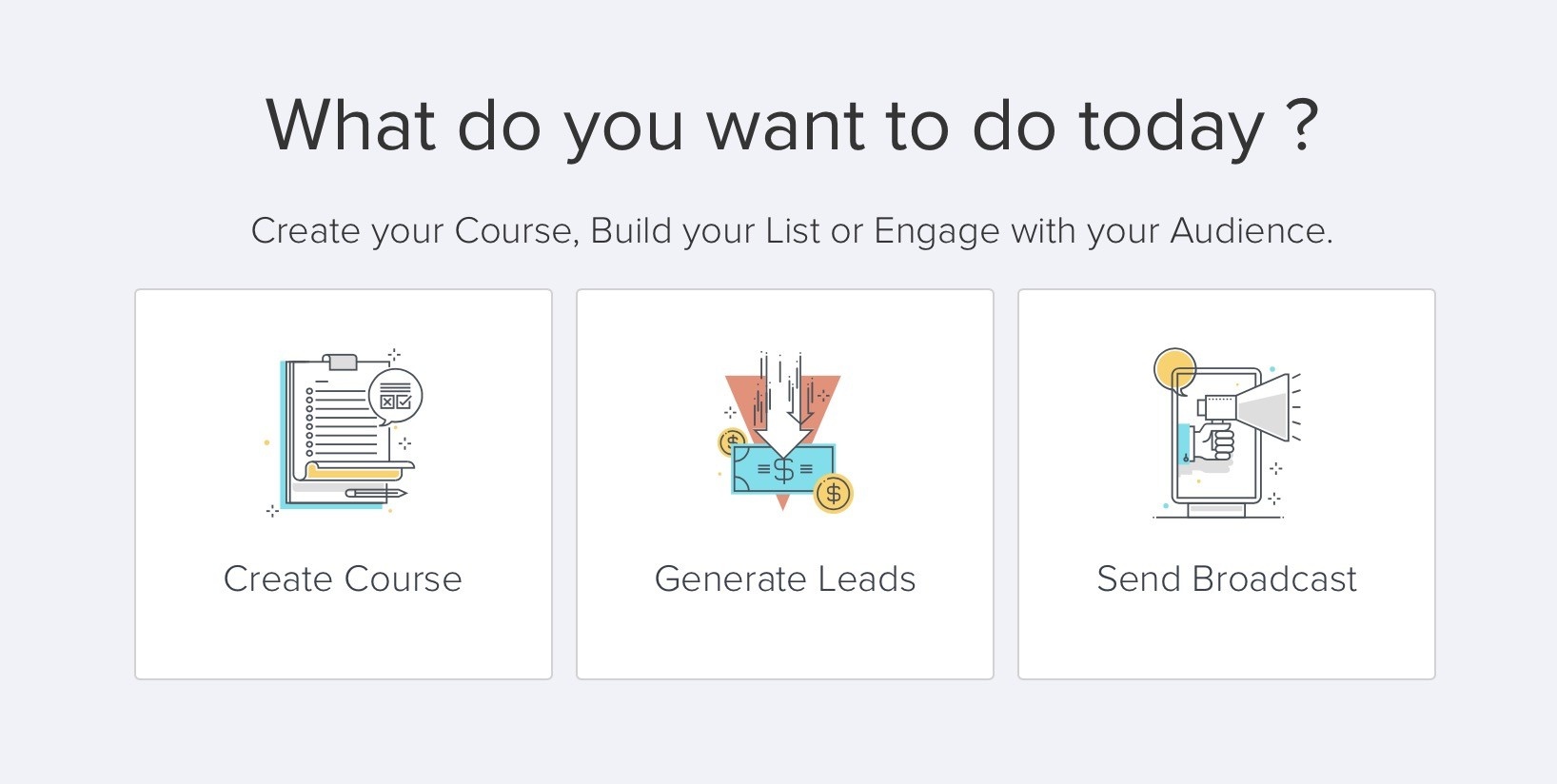Select the Send Broadcast card
1557x784 pixels.
coord(1227,484)
